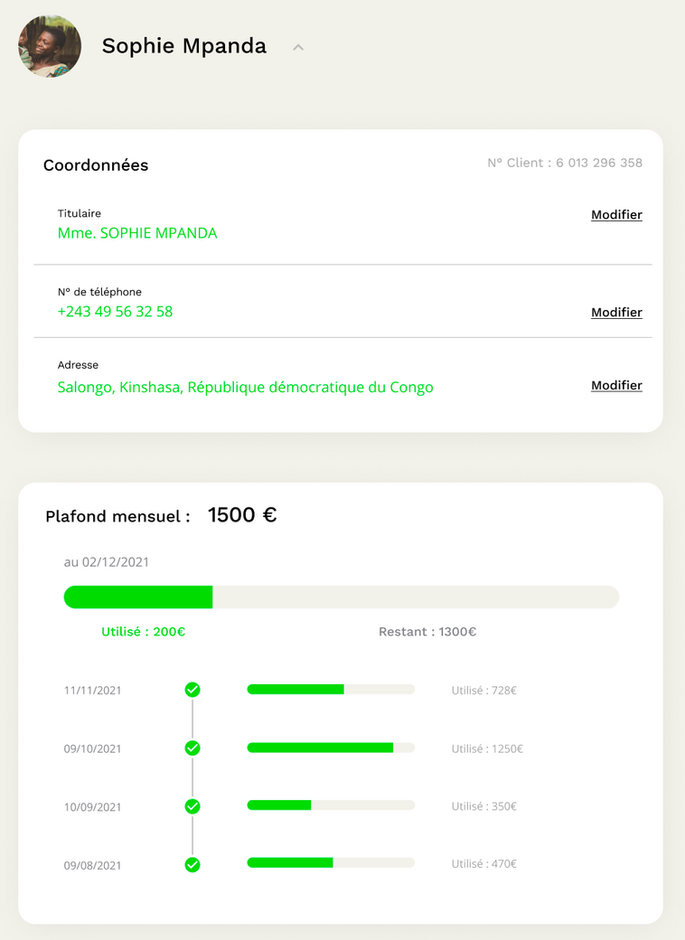Click the 10/09/2021 green checkmark icon

[x=193, y=806]
